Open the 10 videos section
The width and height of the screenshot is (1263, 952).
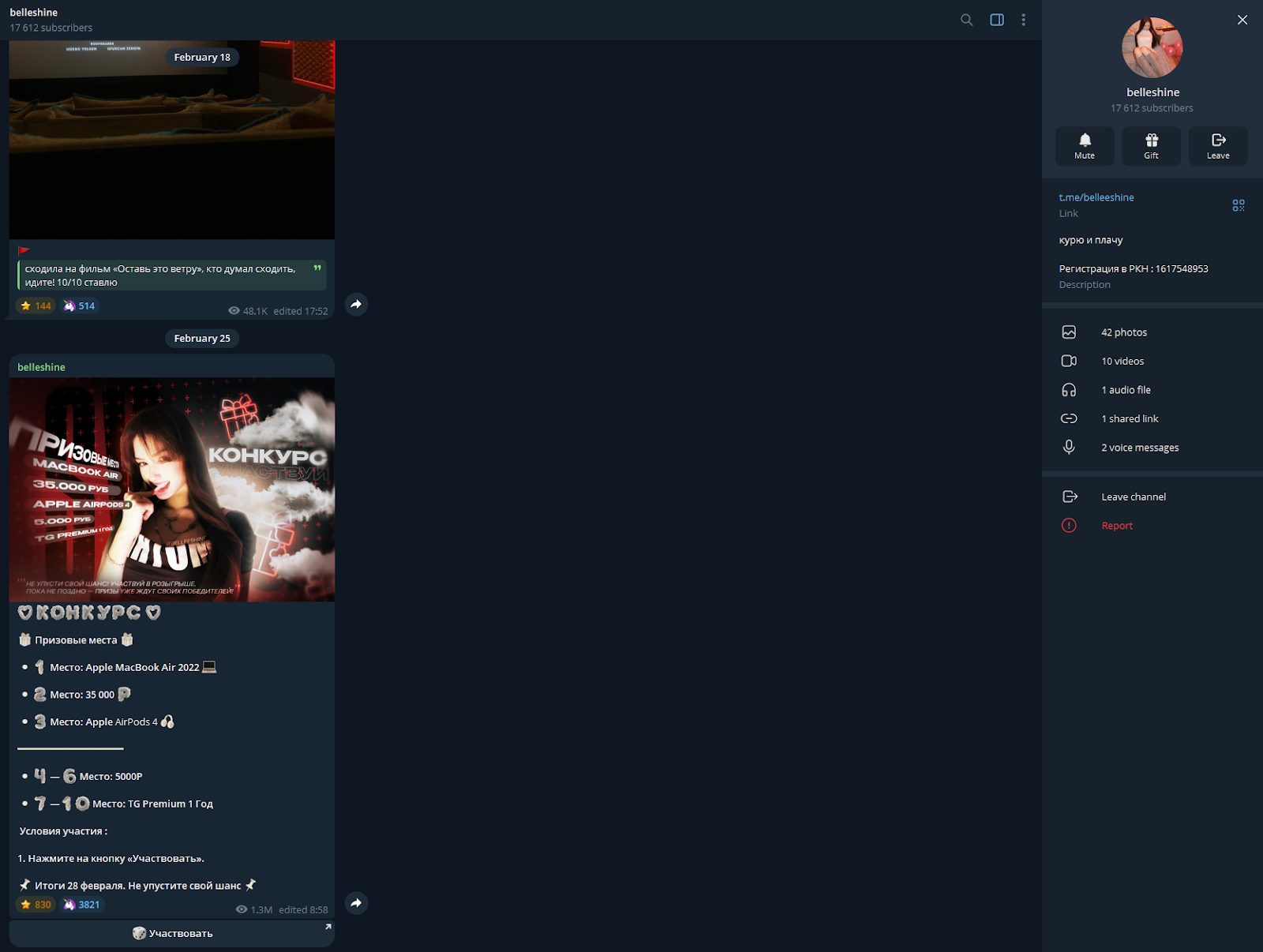point(1122,361)
